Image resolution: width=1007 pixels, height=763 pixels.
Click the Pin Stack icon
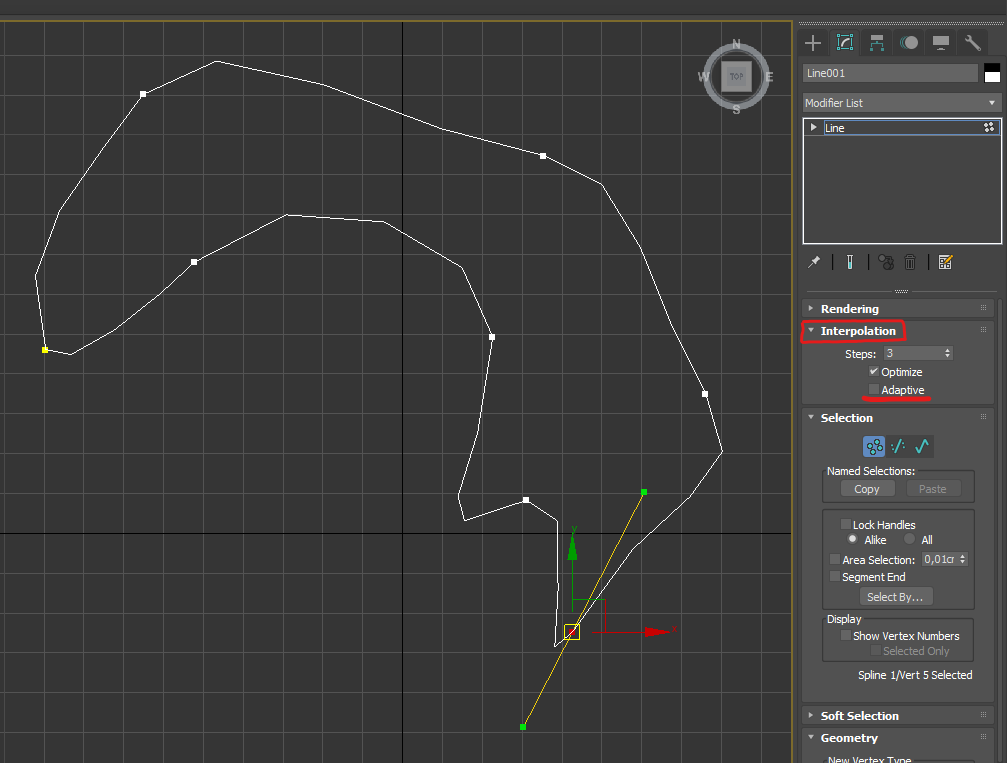point(814,262)
